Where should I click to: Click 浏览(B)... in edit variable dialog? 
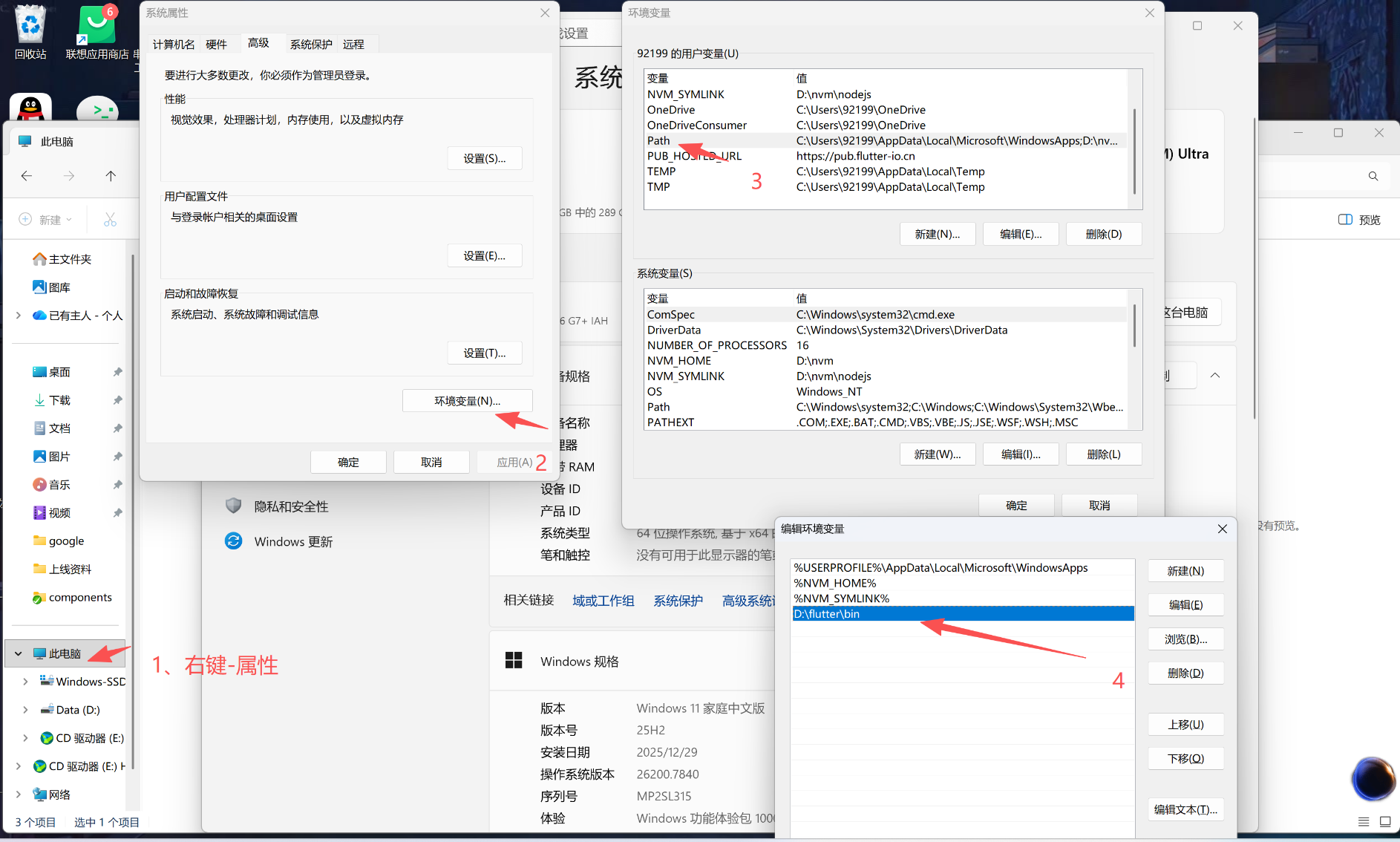click(1186, 639)
